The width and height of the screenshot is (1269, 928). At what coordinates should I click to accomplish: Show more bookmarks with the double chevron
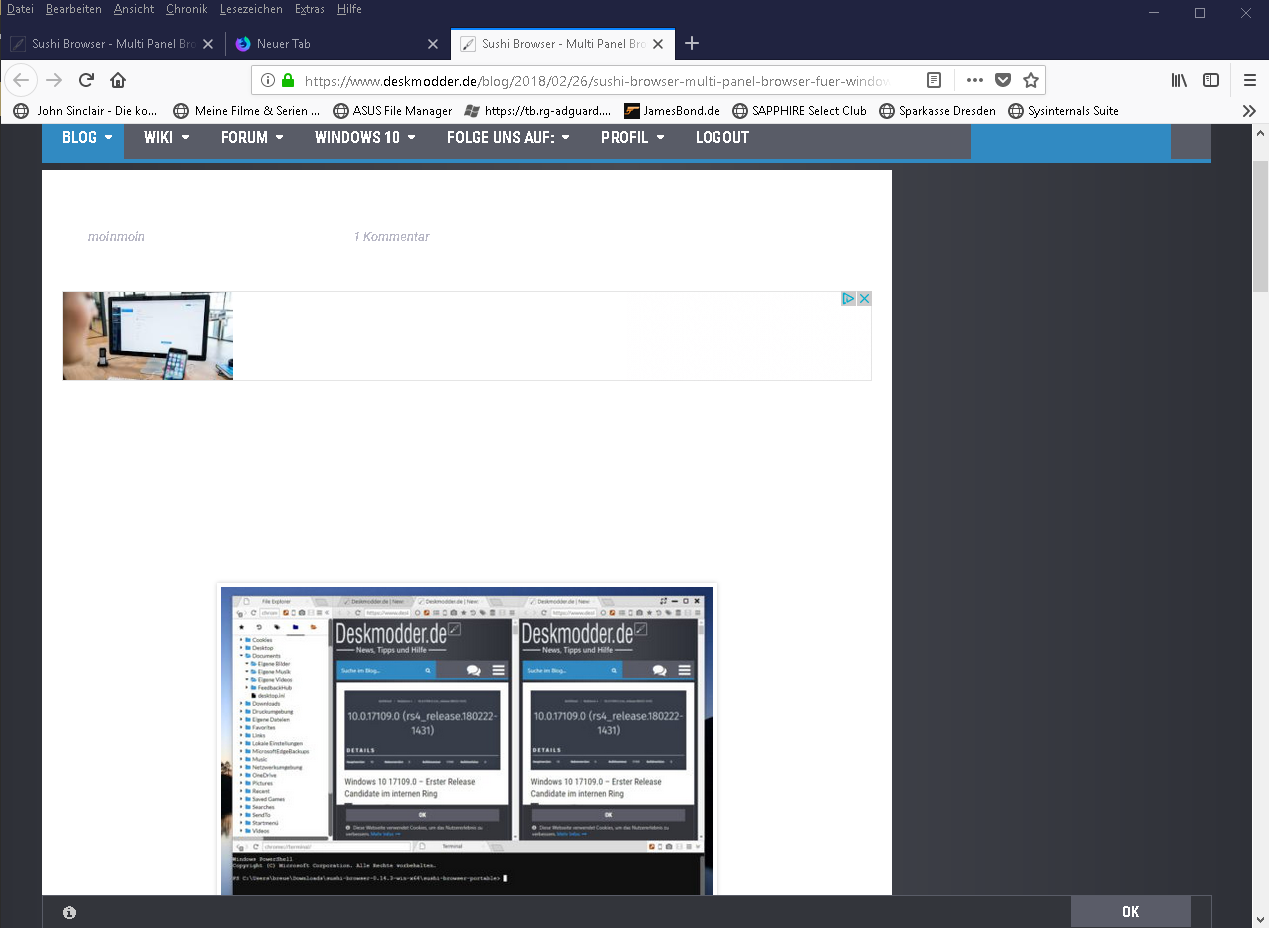click(x=1249, y=111)
